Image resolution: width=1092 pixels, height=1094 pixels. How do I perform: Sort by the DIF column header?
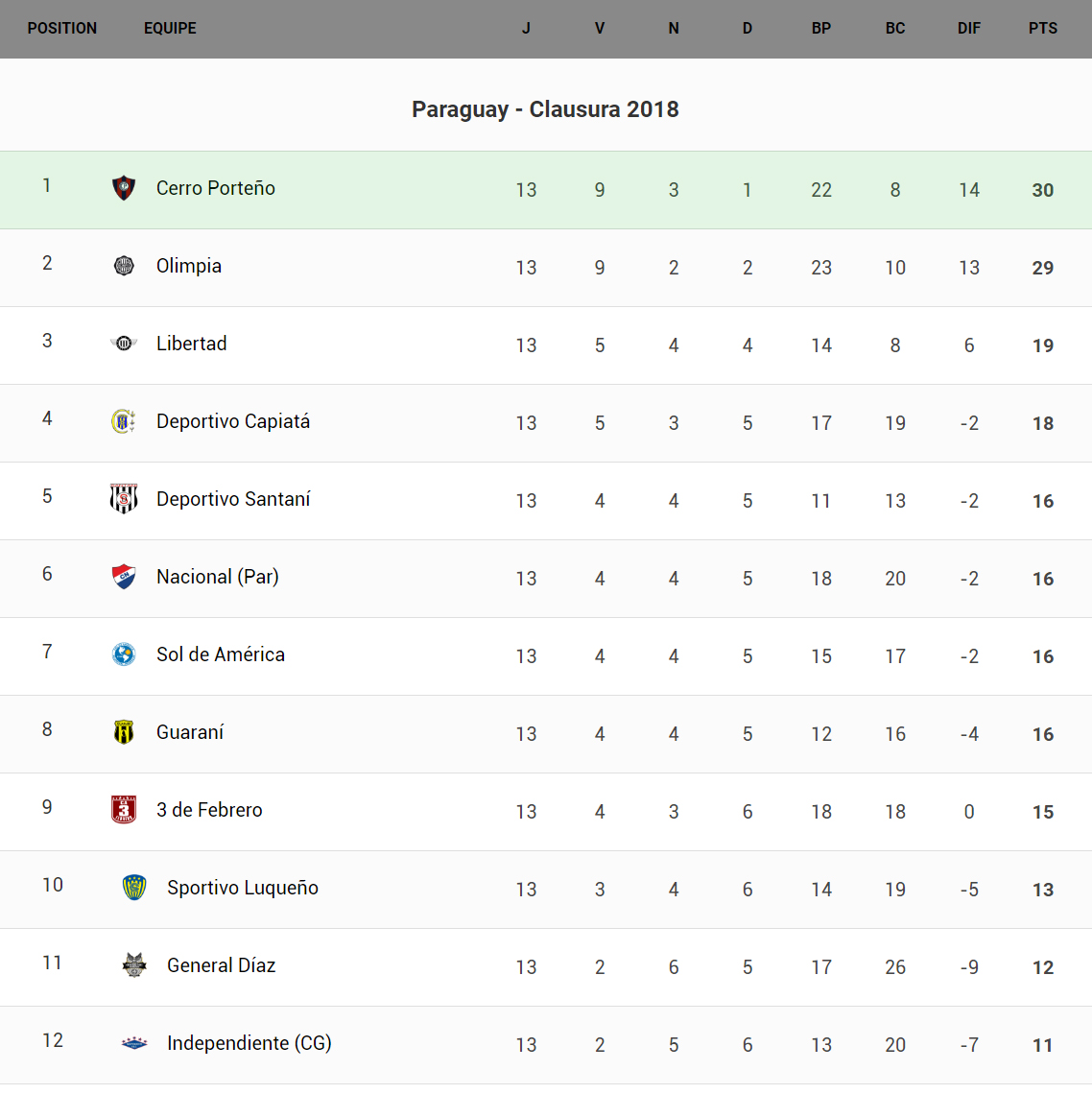point(969,29)
